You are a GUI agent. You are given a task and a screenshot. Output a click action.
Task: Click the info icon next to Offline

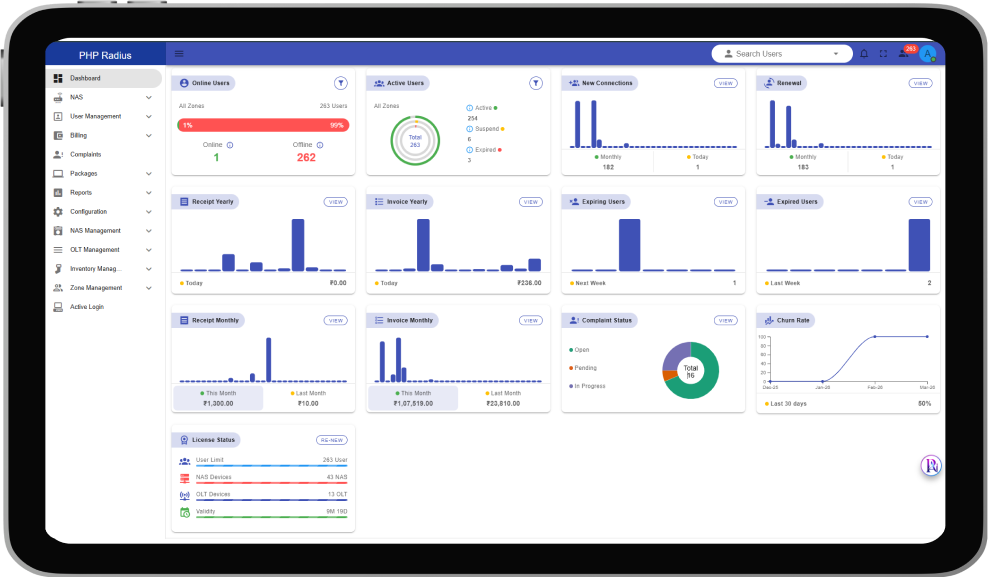(320, 145)
